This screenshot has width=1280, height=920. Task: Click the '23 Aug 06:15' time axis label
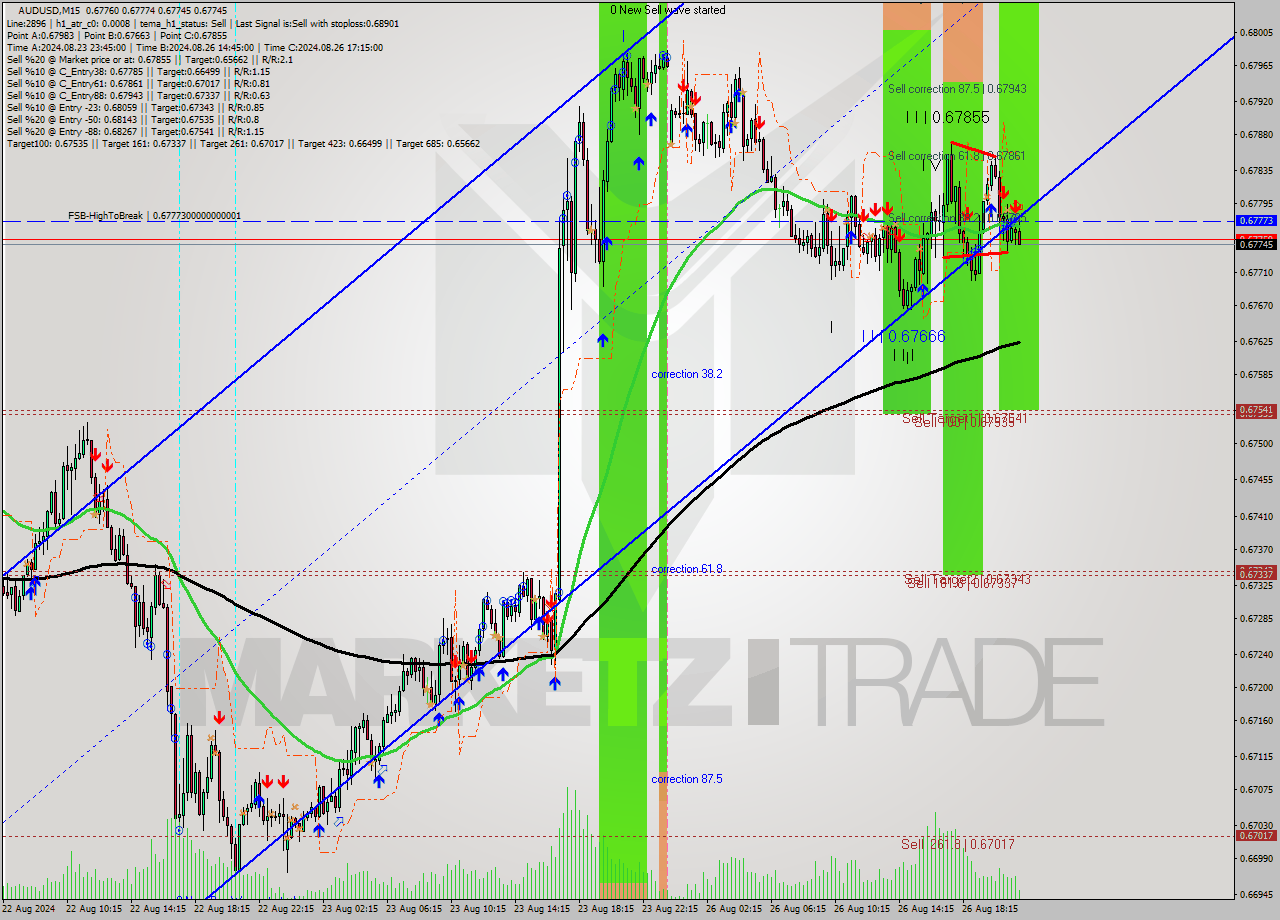(x=413, y=910)
